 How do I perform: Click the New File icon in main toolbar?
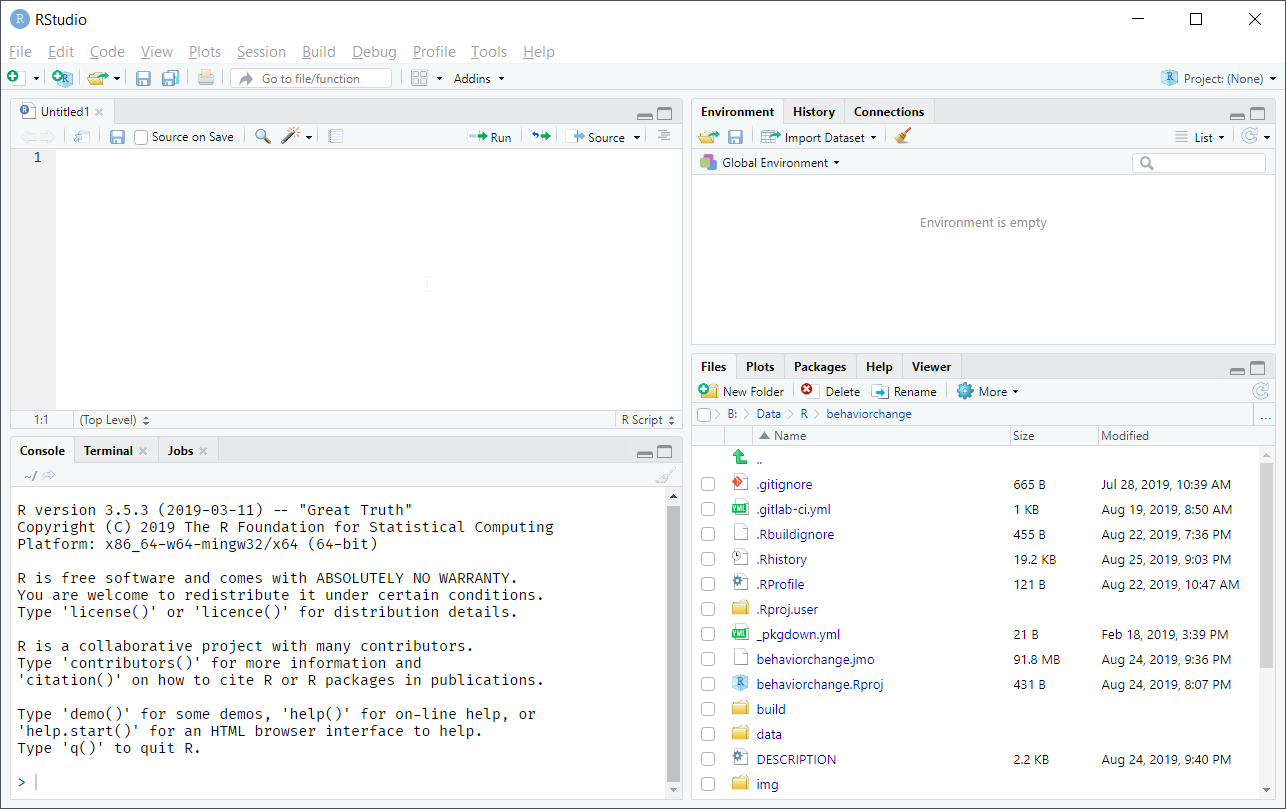[13, 78]
